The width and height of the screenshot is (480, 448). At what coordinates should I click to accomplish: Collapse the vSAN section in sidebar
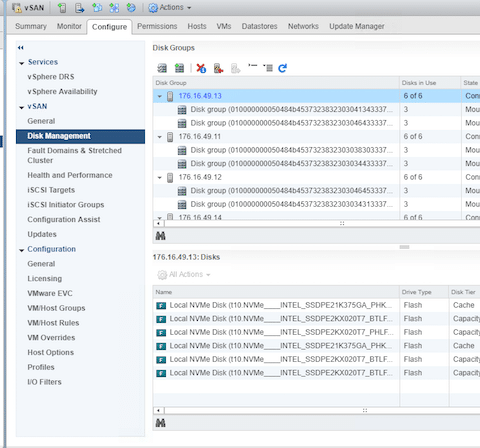(22, 107)
